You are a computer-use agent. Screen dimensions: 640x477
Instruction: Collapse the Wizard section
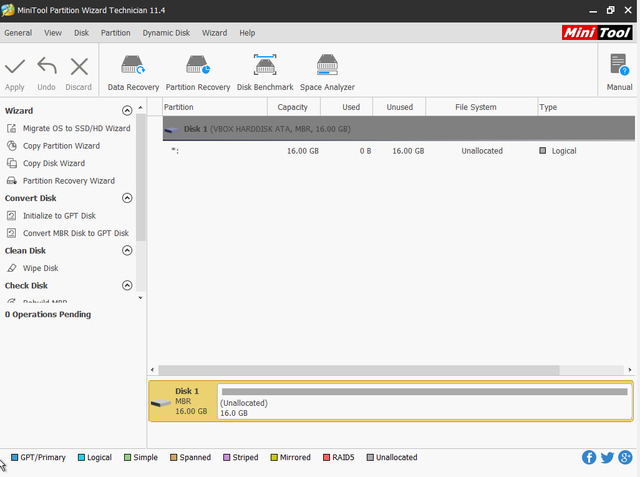click(x=127, y=111)
